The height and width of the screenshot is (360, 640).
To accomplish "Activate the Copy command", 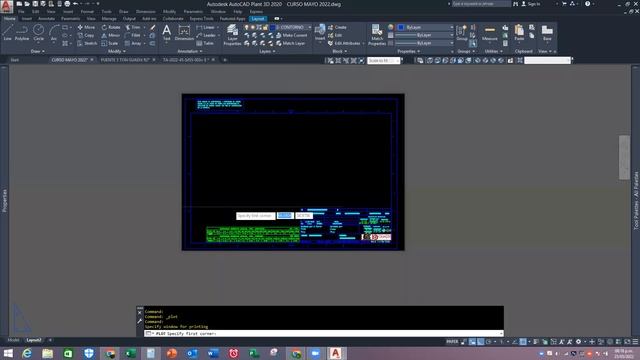I will (86, 36).
